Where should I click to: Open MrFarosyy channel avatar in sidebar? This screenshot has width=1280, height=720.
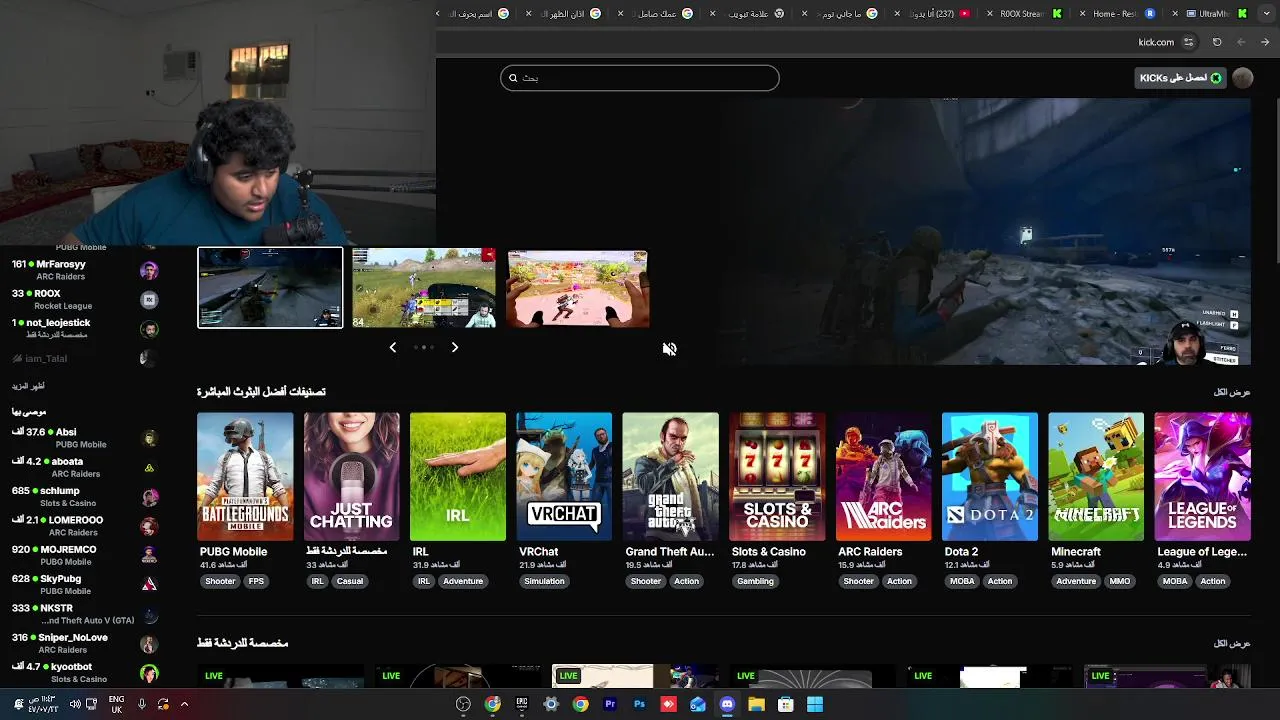tap(149, 271)
